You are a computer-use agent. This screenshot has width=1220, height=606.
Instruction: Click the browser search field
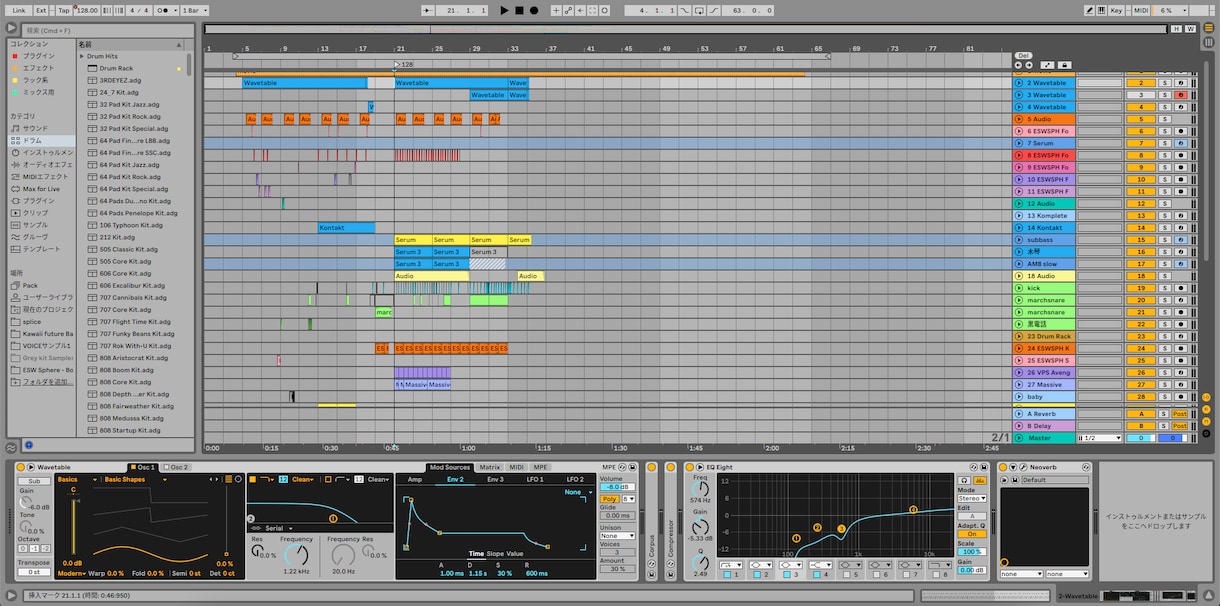tap(108, 30)
